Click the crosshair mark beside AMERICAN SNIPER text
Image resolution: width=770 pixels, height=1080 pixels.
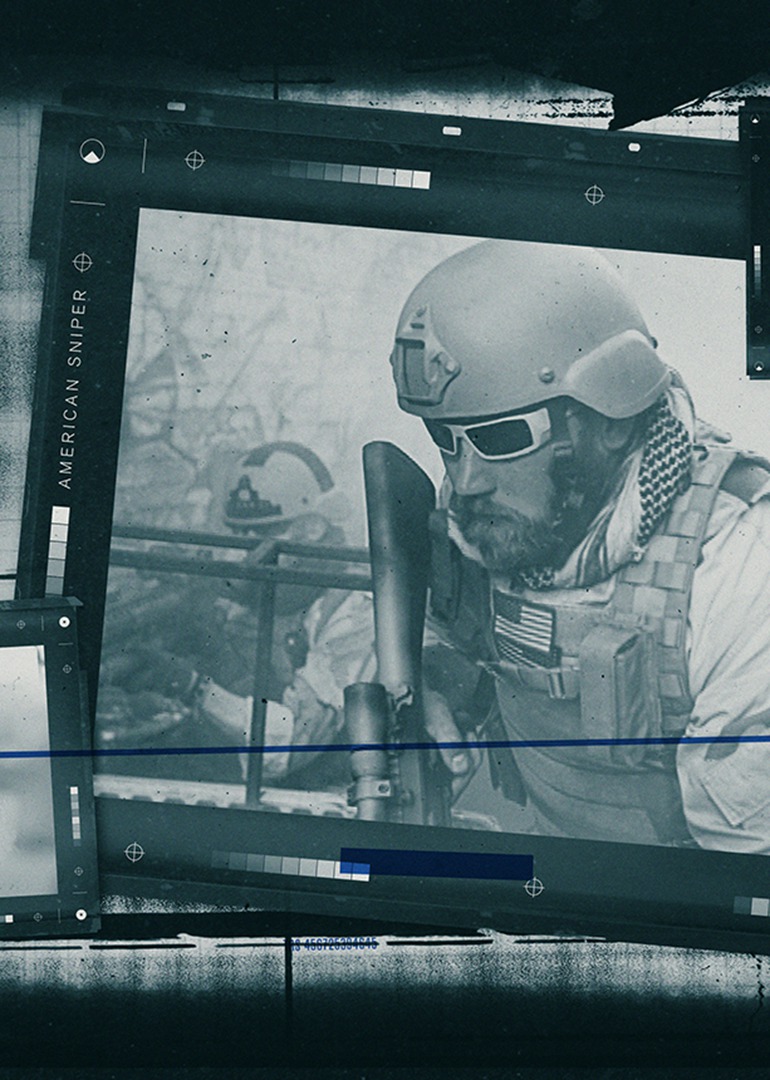pos(83,262)
